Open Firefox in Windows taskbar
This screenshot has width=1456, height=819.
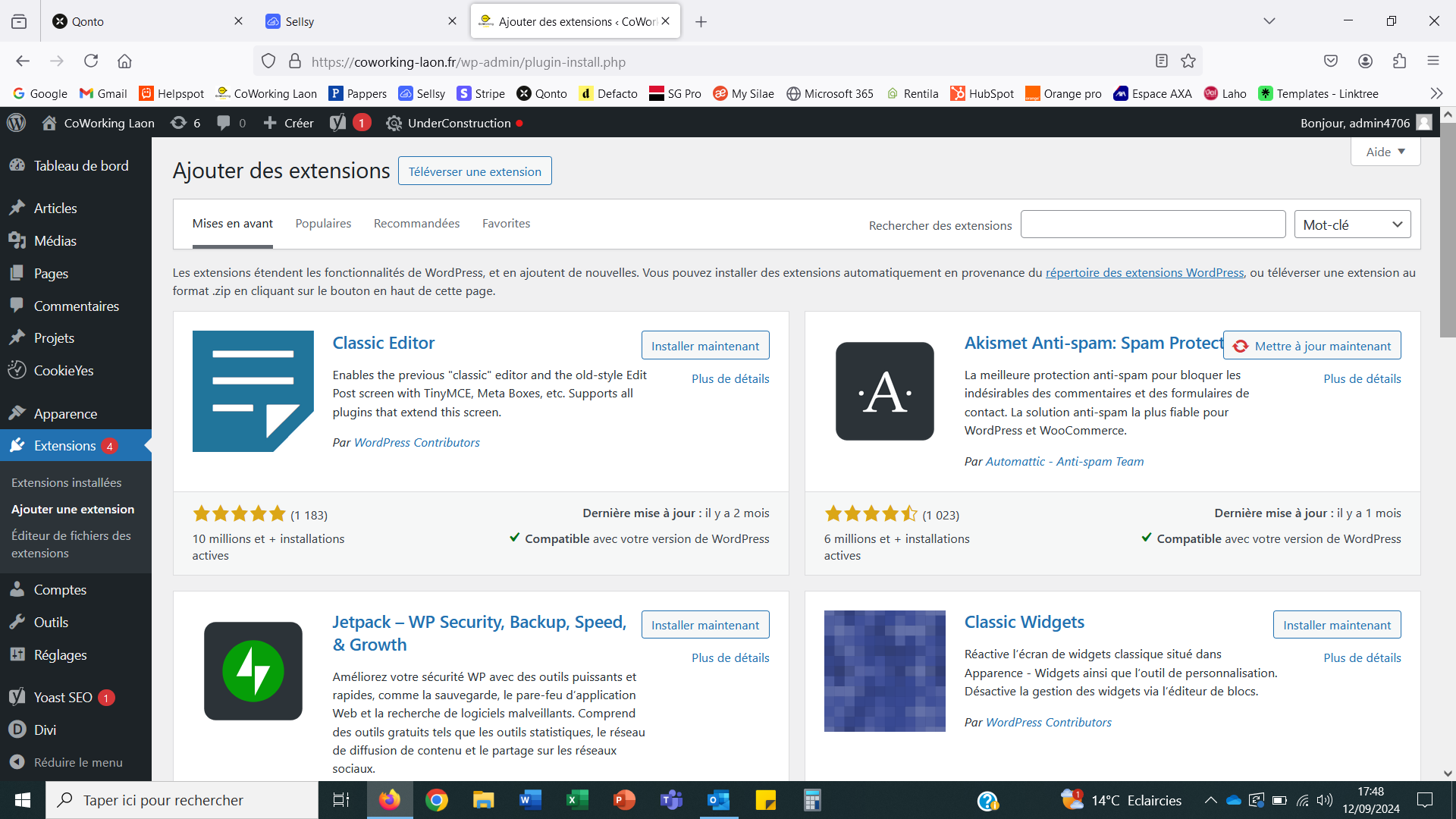coord(390,800)
